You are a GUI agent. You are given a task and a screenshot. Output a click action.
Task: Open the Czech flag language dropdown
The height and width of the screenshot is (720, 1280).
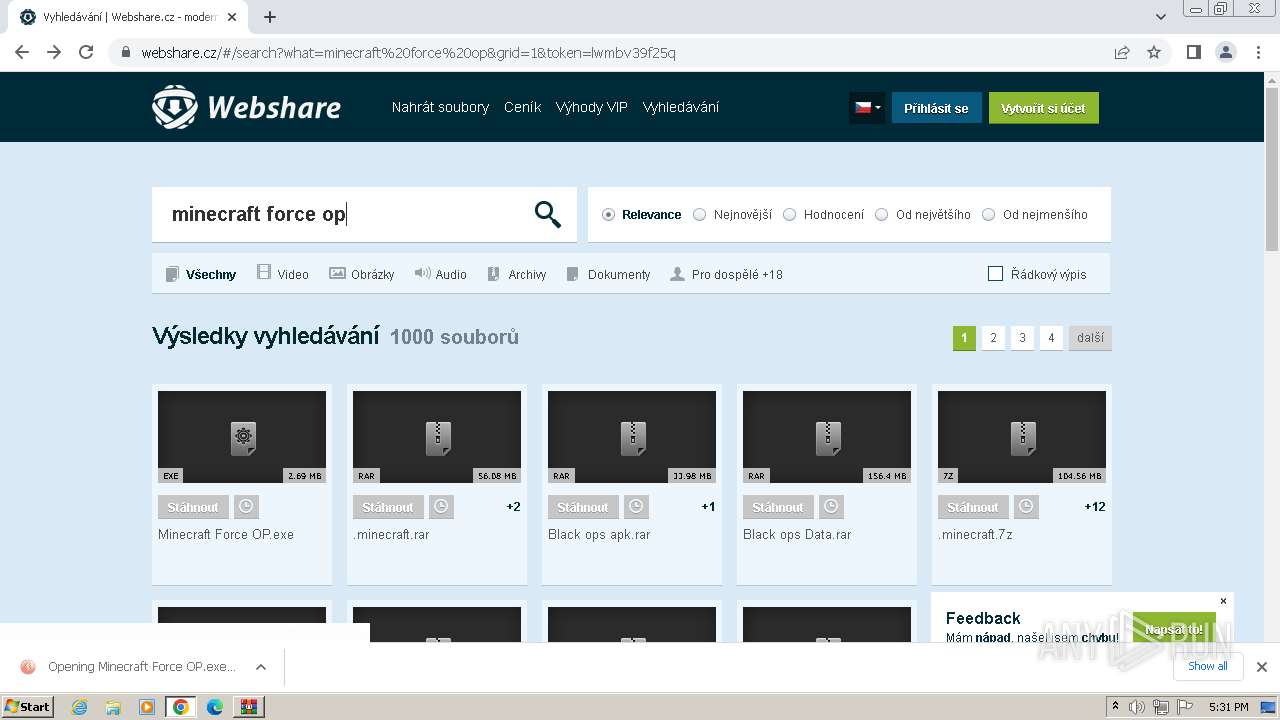[x=867, y=108]
